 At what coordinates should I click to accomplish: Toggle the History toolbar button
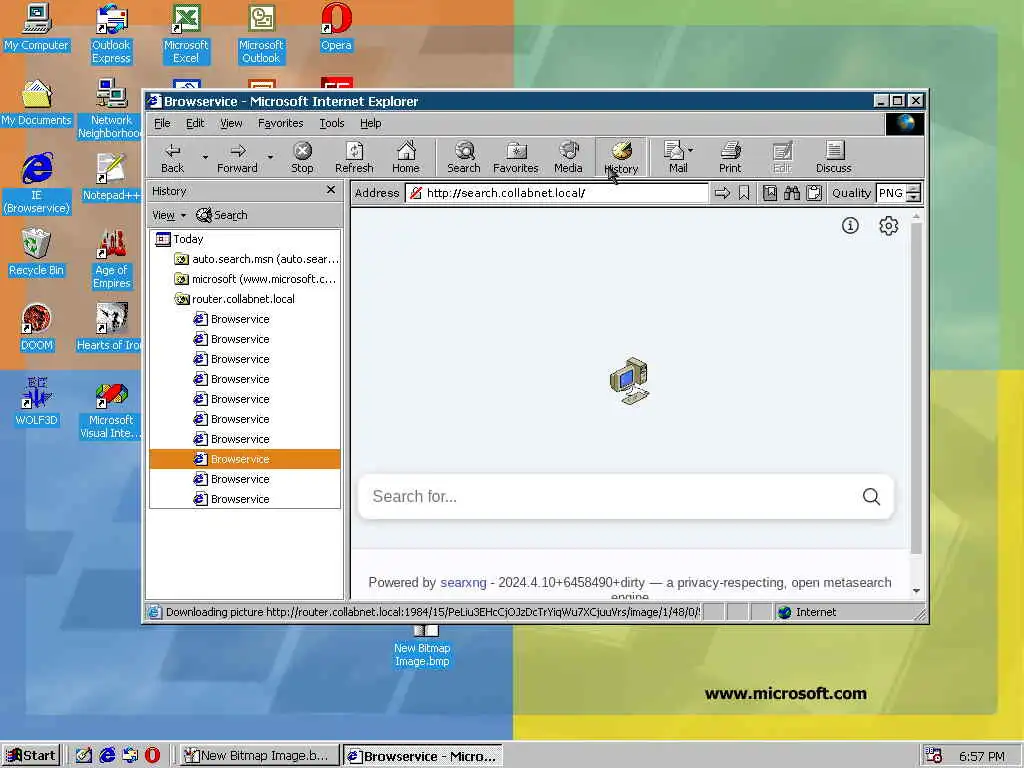pos(621,157)
